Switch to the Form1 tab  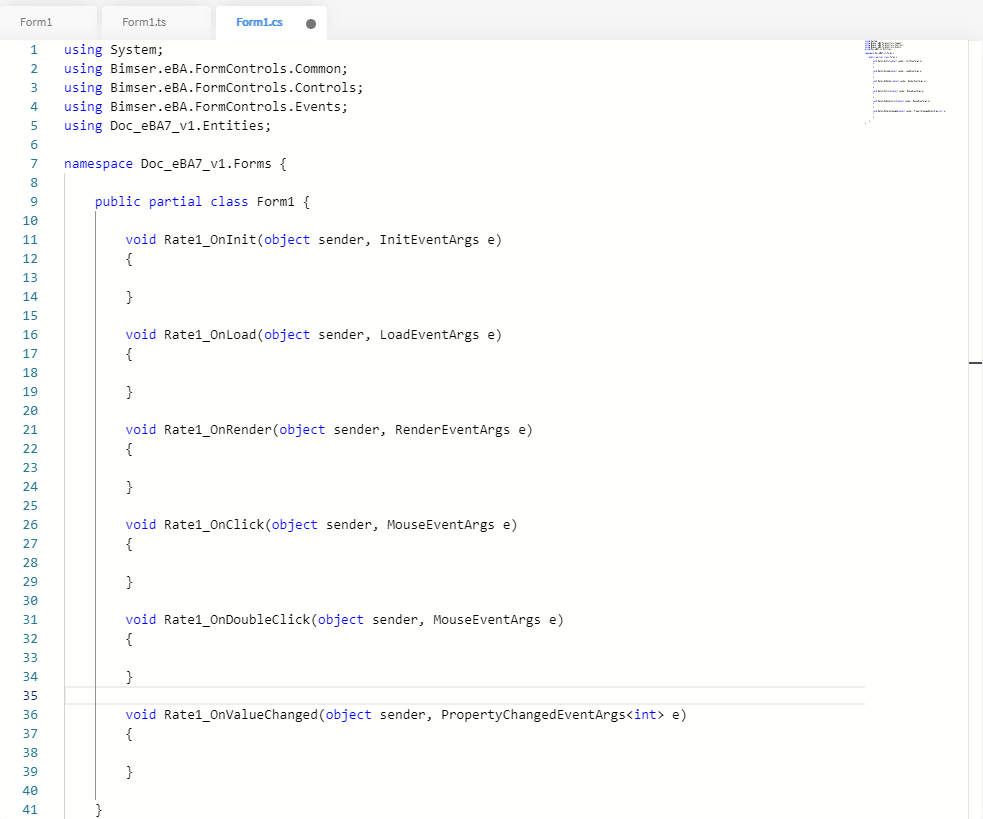pyautogui.click(x=36, y=22)
